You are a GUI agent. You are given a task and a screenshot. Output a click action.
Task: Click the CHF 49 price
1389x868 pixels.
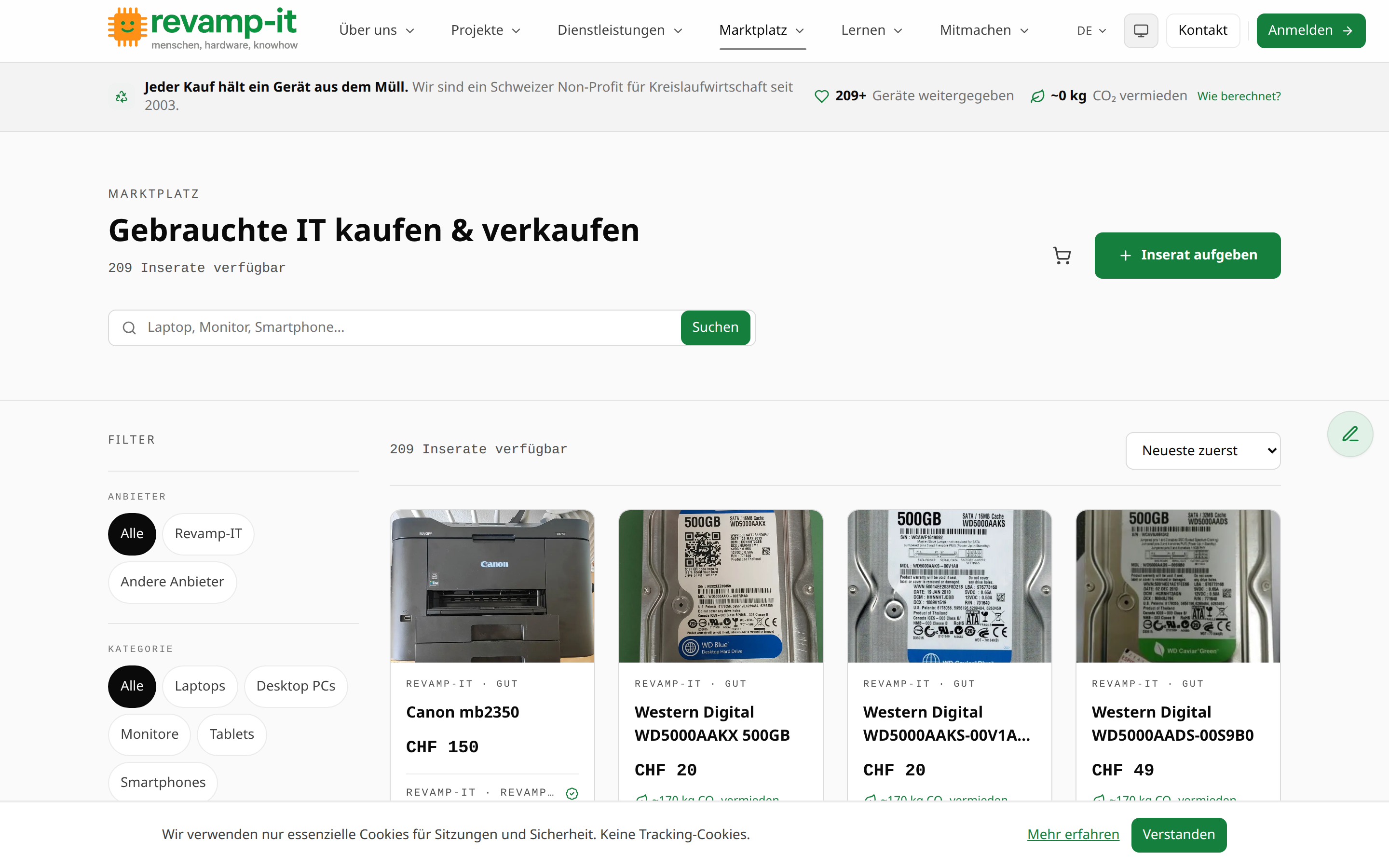[x=1123, y=770]
